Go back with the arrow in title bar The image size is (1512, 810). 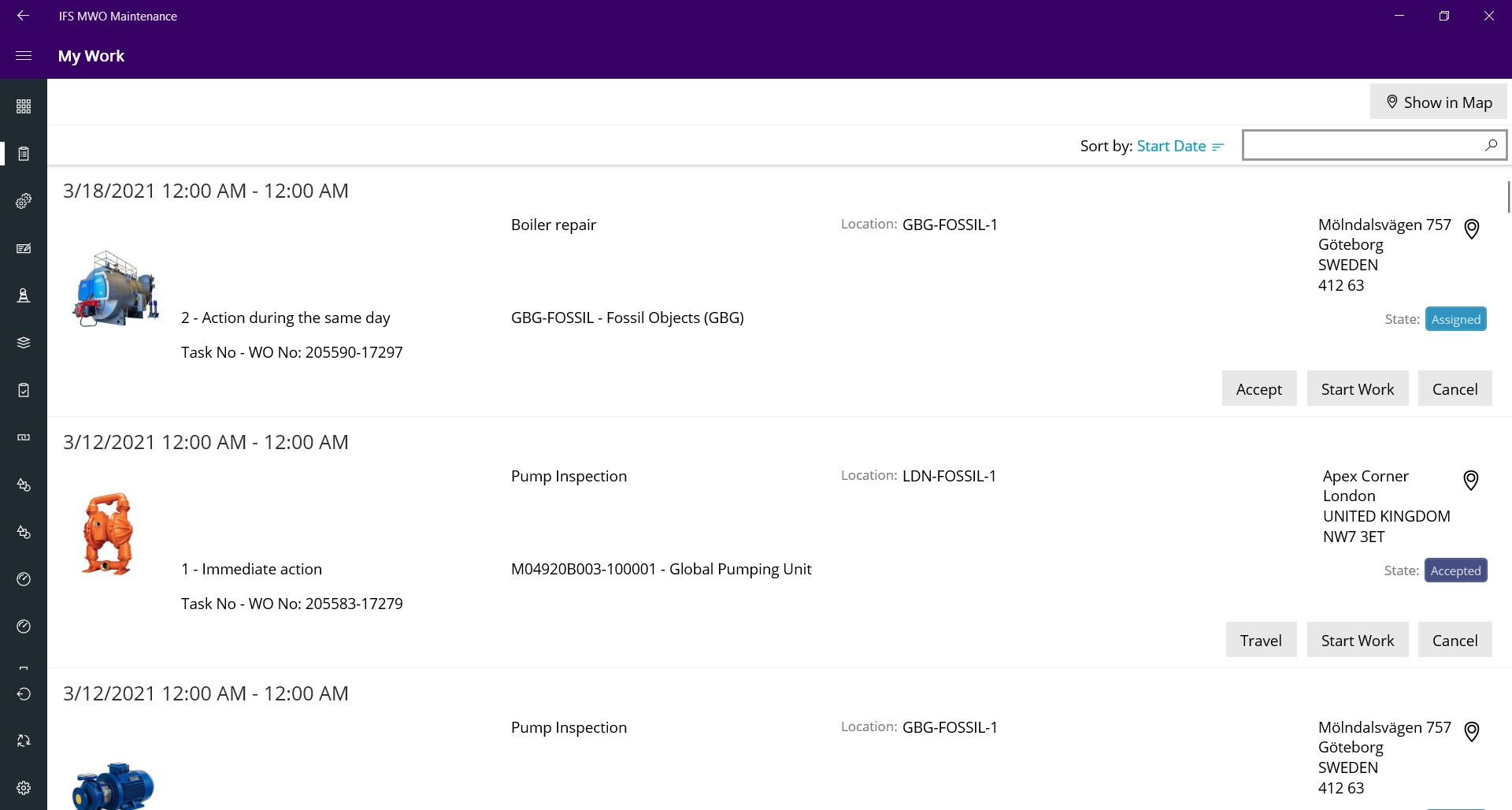[x=24, y=16]
